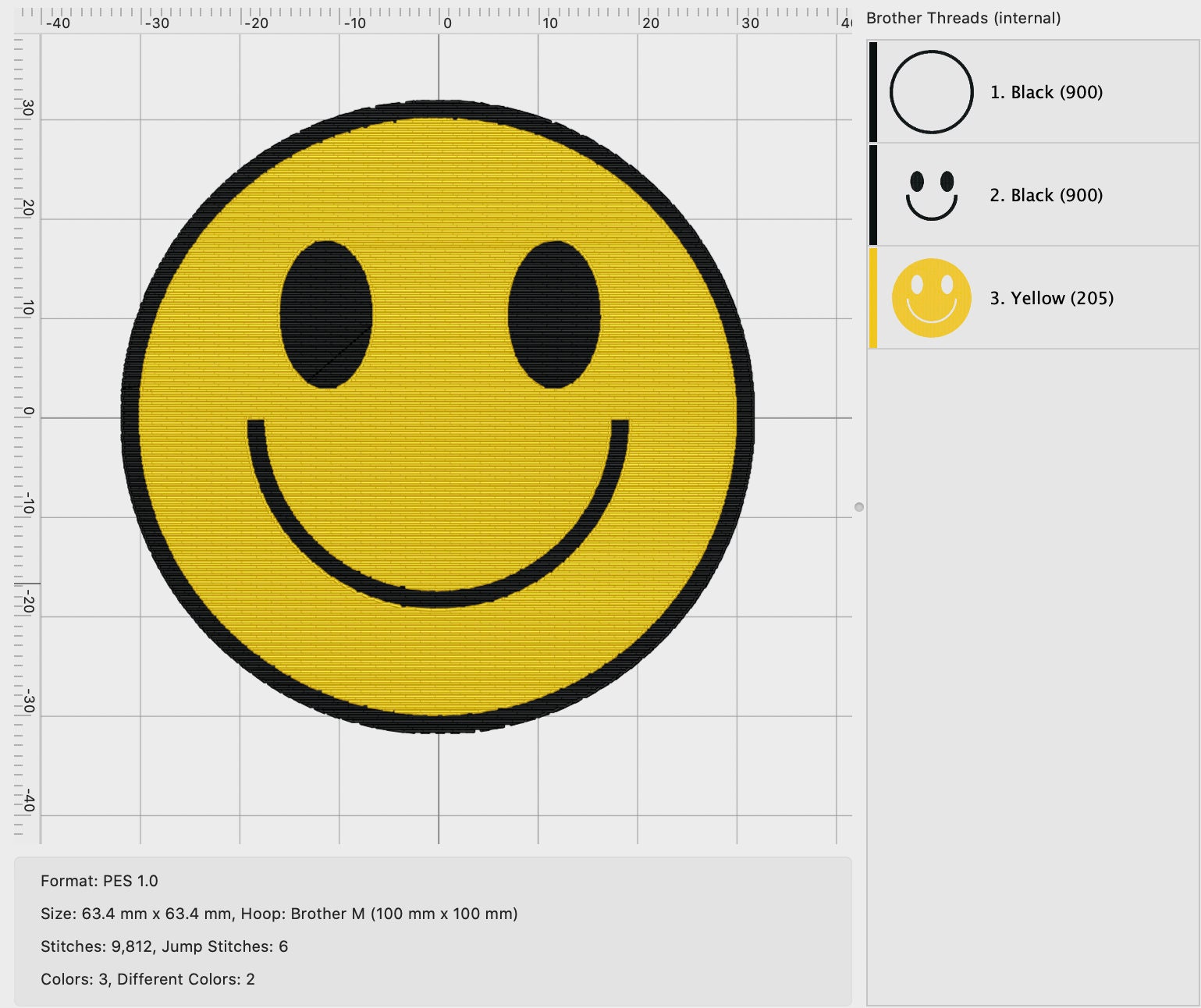Click the vertical ruler near the -20 mark

(26, 598)
